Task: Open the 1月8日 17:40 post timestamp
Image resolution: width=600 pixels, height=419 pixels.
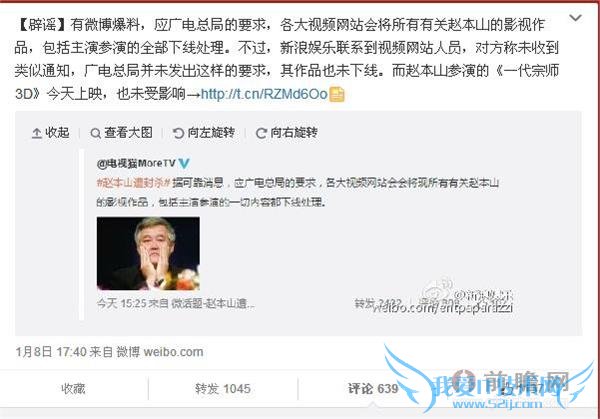Action: pyautogui.click(x=51, y=352)
